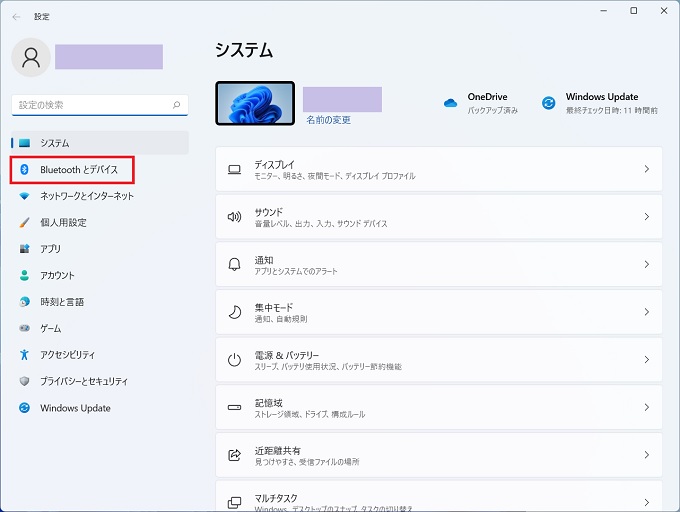
Task: Click the サウンド speaker icon
Action: [235, 217]
